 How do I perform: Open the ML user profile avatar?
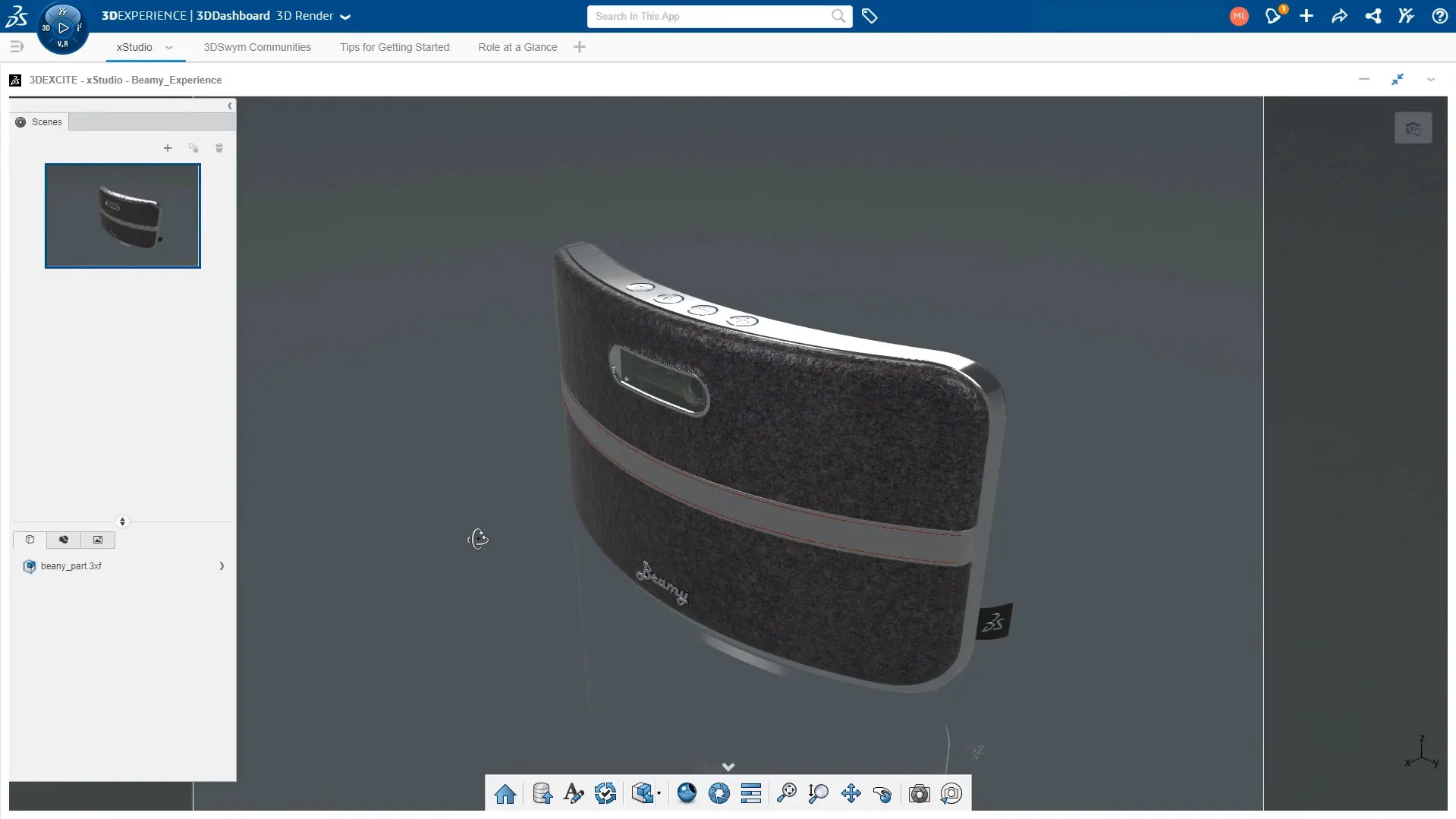[x=1238, y=16]
